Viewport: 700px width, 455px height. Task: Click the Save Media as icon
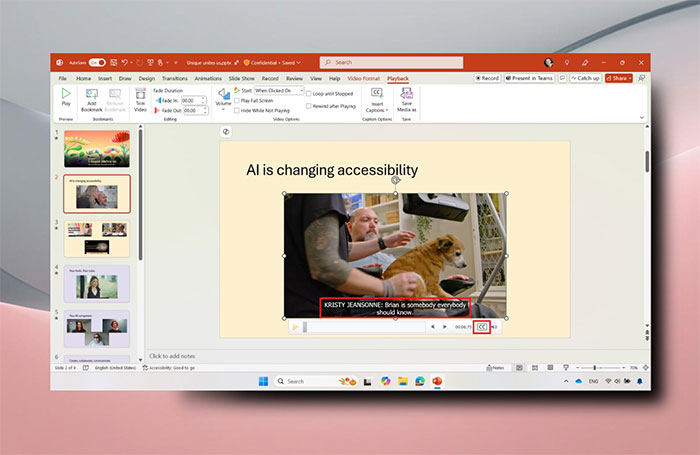[x=406, y=97]
